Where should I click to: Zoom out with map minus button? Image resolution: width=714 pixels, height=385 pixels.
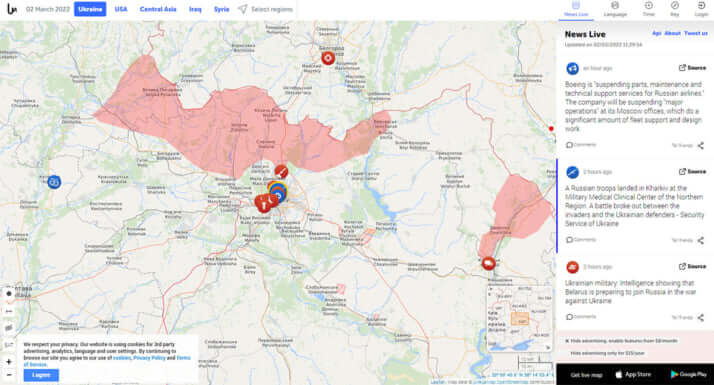click(9, 375)
